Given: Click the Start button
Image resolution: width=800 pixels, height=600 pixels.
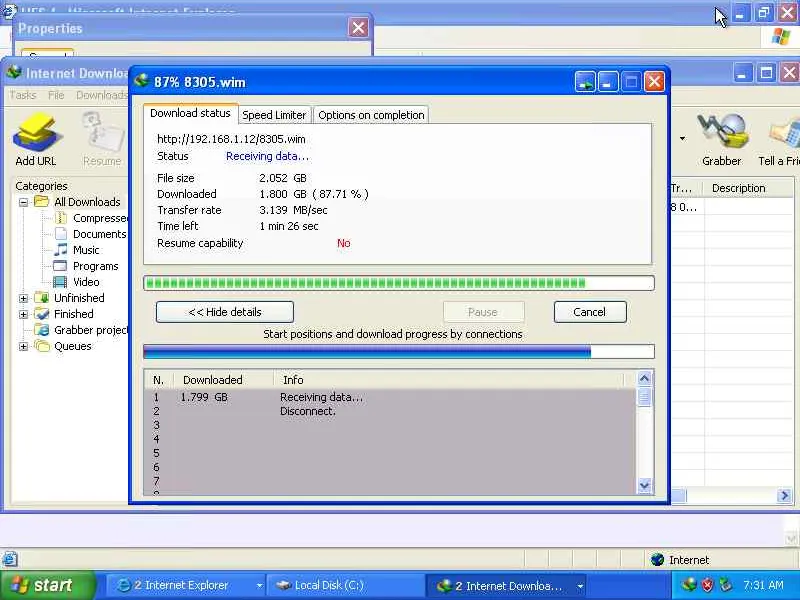Looking at the screenshot, I should click(47, 585).
